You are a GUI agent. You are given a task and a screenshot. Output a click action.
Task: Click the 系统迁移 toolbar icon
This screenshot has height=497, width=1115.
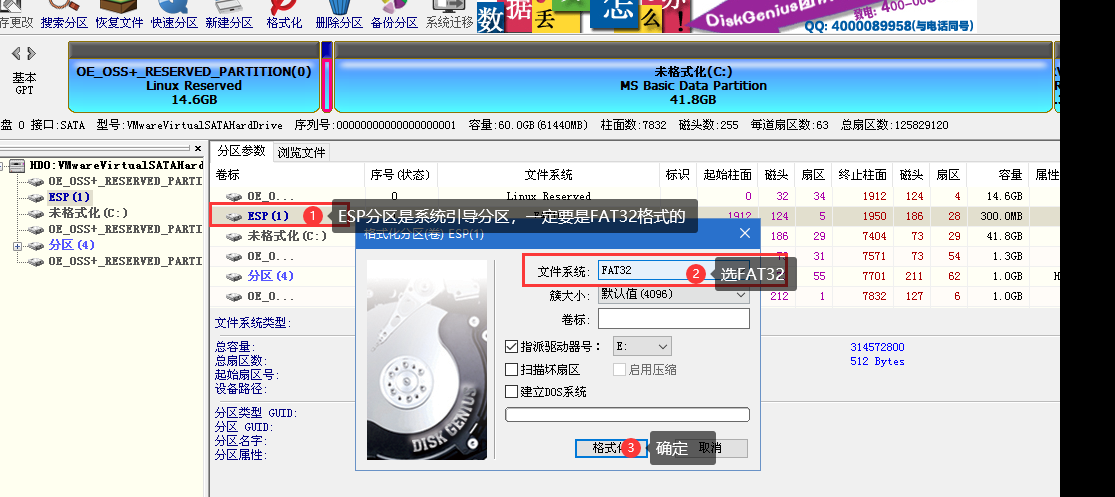click(x=449, y=16)
